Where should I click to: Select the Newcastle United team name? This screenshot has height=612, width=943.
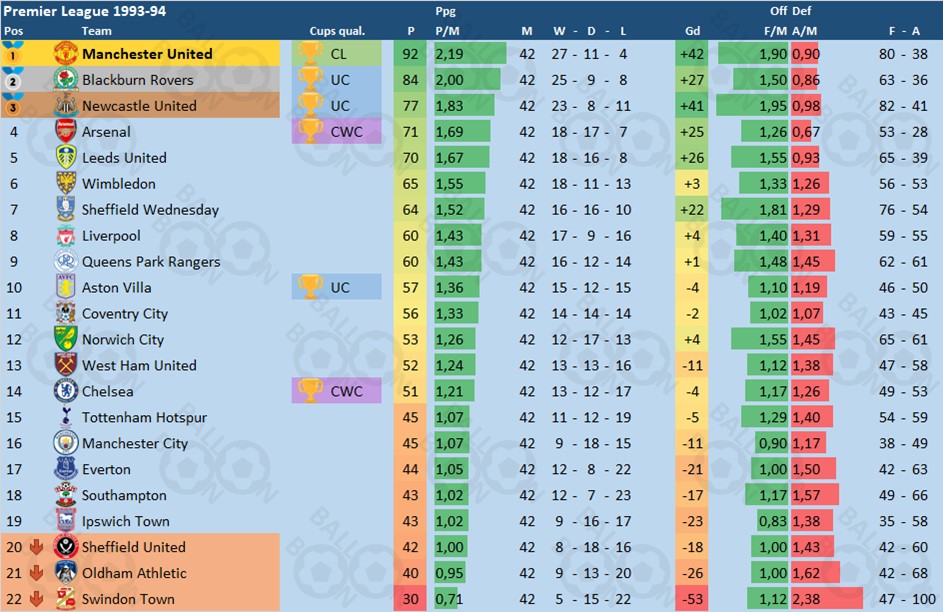coord(139,106)
